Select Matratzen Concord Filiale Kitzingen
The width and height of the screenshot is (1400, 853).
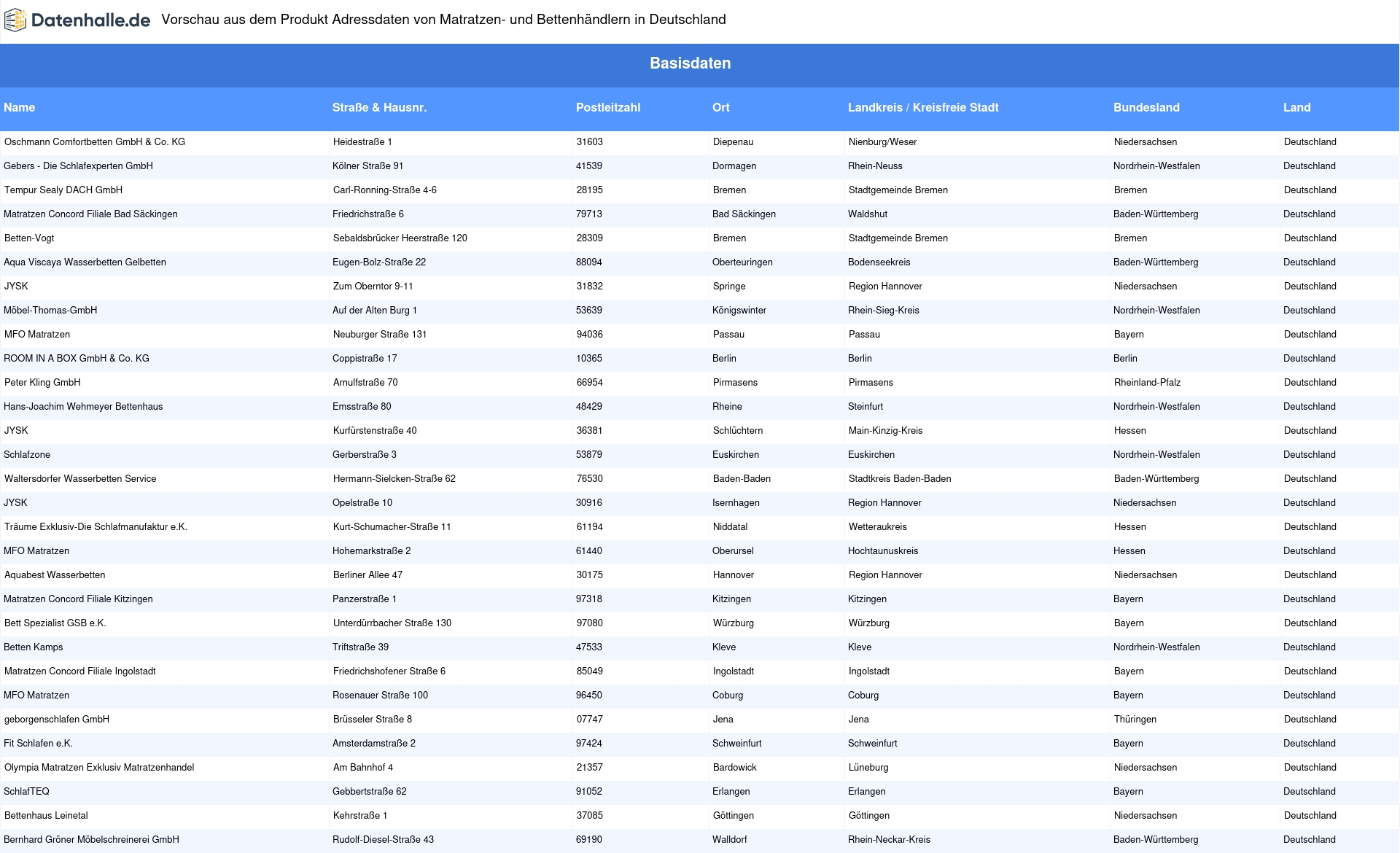pos(79,599)
